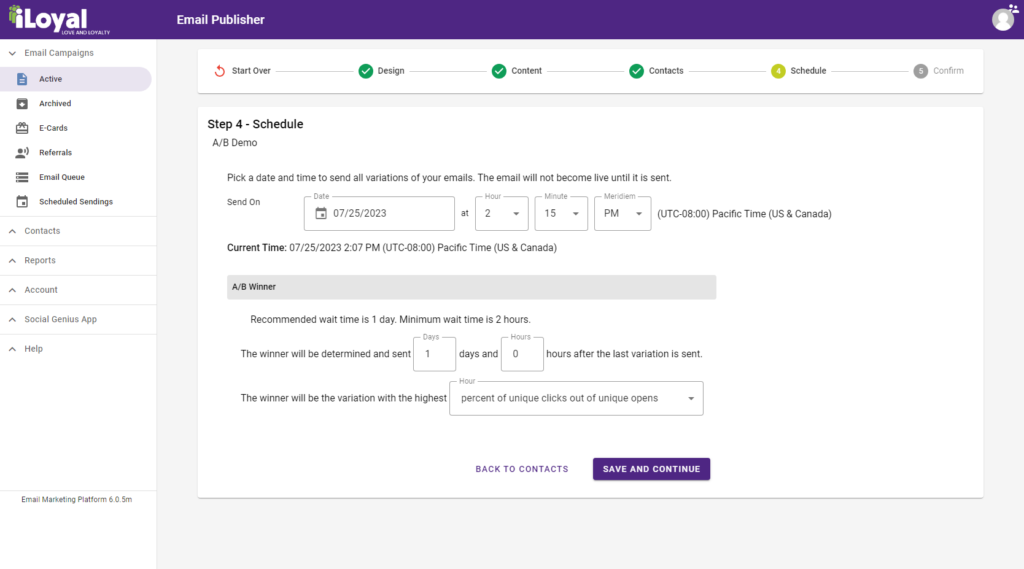Click the Confirm step label
This screenshot has height=569, width=1024.
point(948,71)
